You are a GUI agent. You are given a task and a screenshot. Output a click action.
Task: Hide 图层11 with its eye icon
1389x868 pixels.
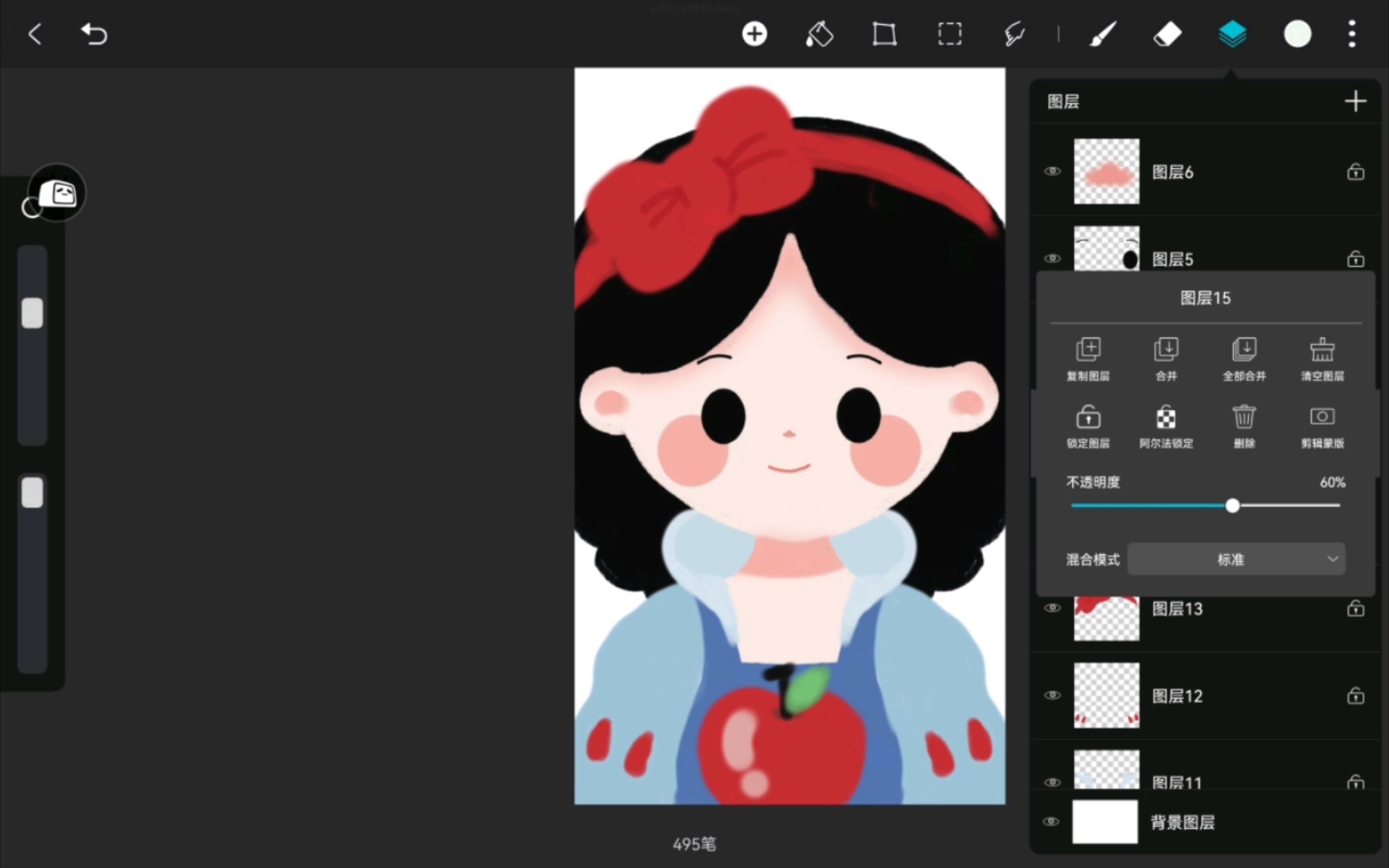pos(1052,781)
